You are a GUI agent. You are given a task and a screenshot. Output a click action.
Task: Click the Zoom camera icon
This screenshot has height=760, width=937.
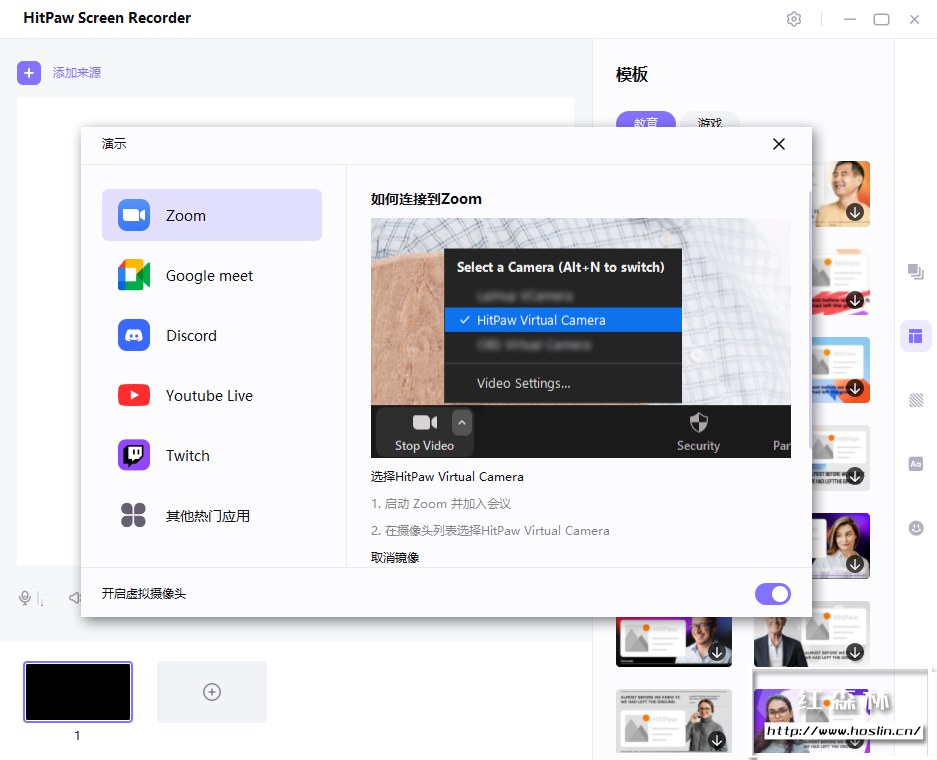[134, 215]
